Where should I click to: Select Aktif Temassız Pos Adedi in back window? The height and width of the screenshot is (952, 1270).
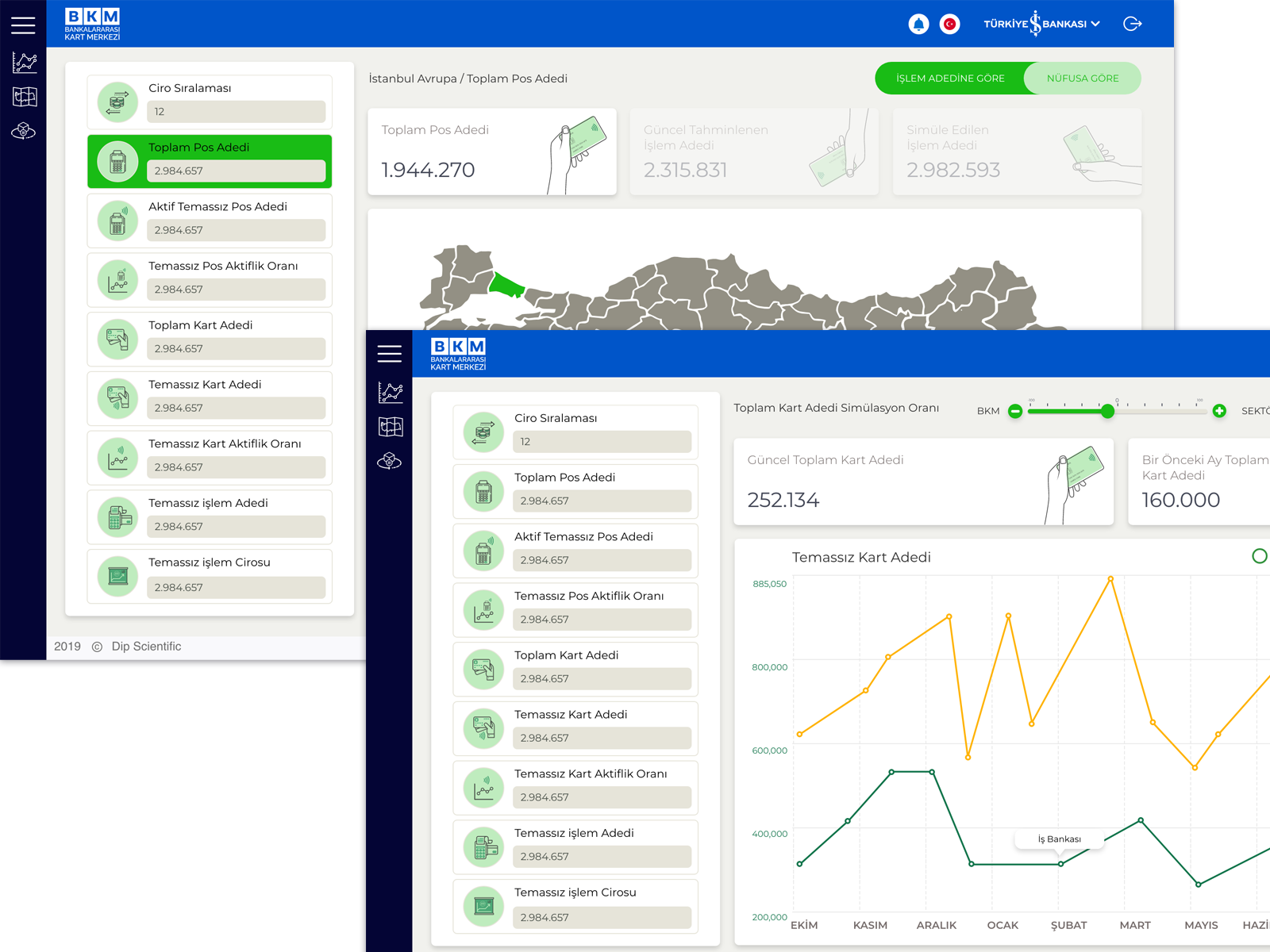click(x=210, y=221)
